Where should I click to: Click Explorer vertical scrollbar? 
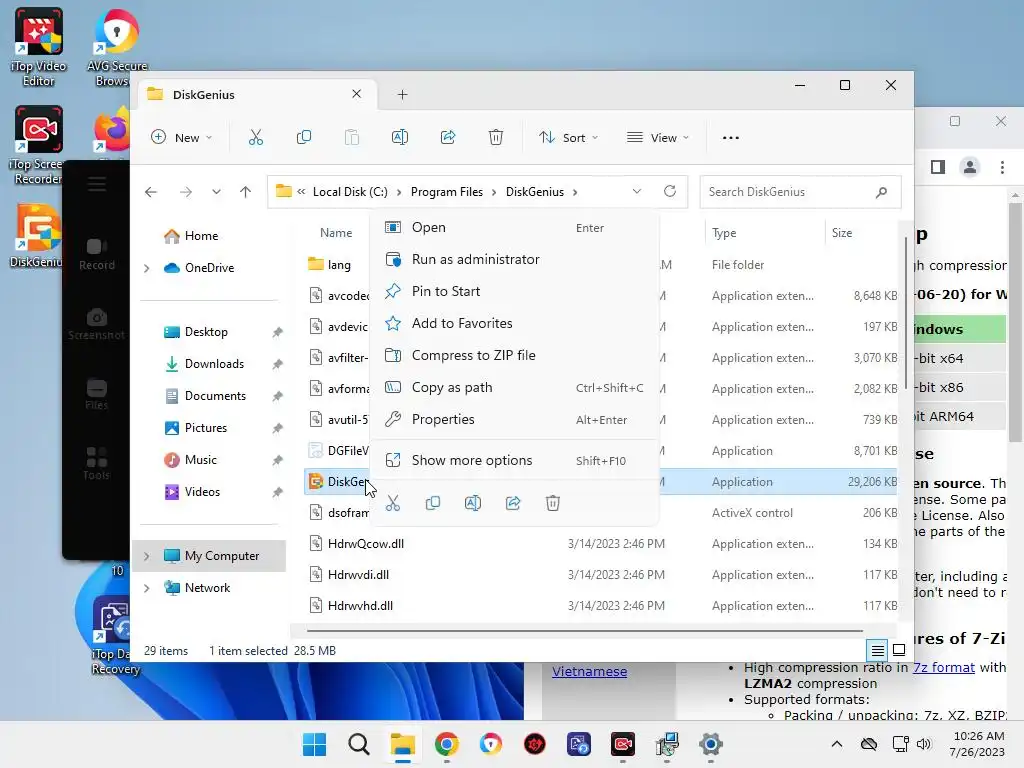[x=906, y=315]
